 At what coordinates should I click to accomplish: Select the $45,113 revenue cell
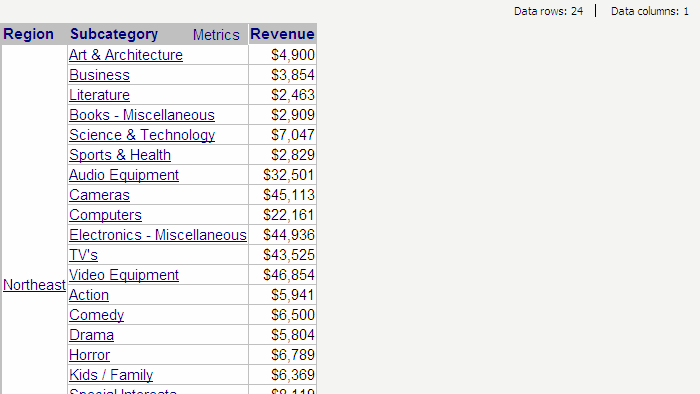(x=282, y=195)
